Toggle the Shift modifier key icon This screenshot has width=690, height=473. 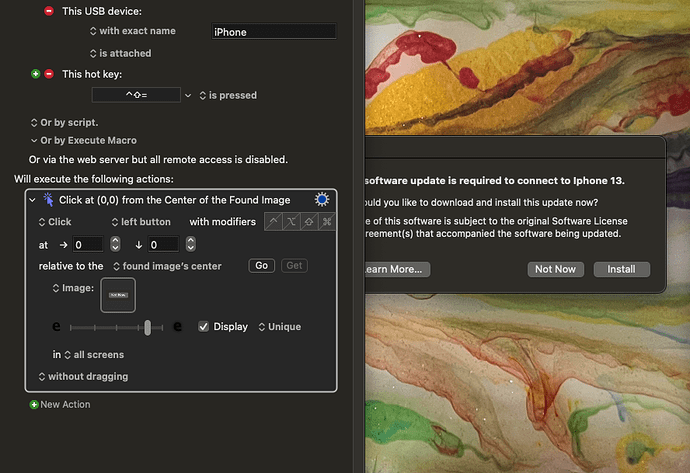point(309,222)
